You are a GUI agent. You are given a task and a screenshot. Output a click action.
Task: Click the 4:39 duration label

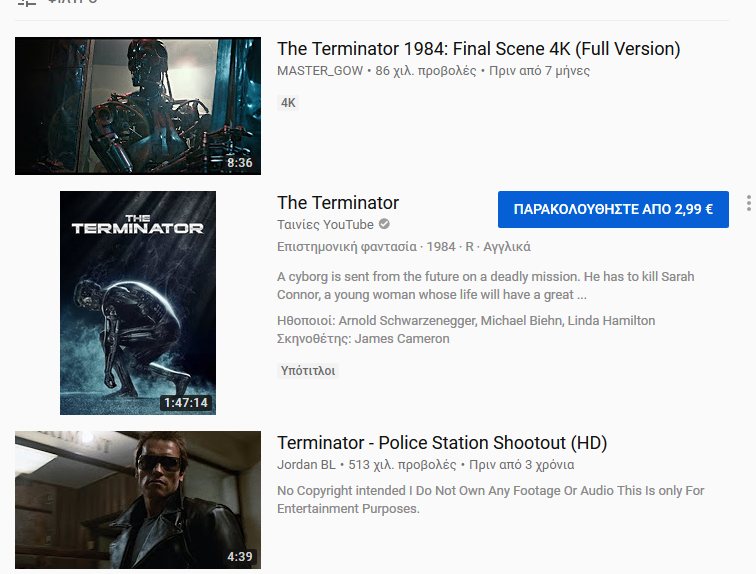click(240, 557)
